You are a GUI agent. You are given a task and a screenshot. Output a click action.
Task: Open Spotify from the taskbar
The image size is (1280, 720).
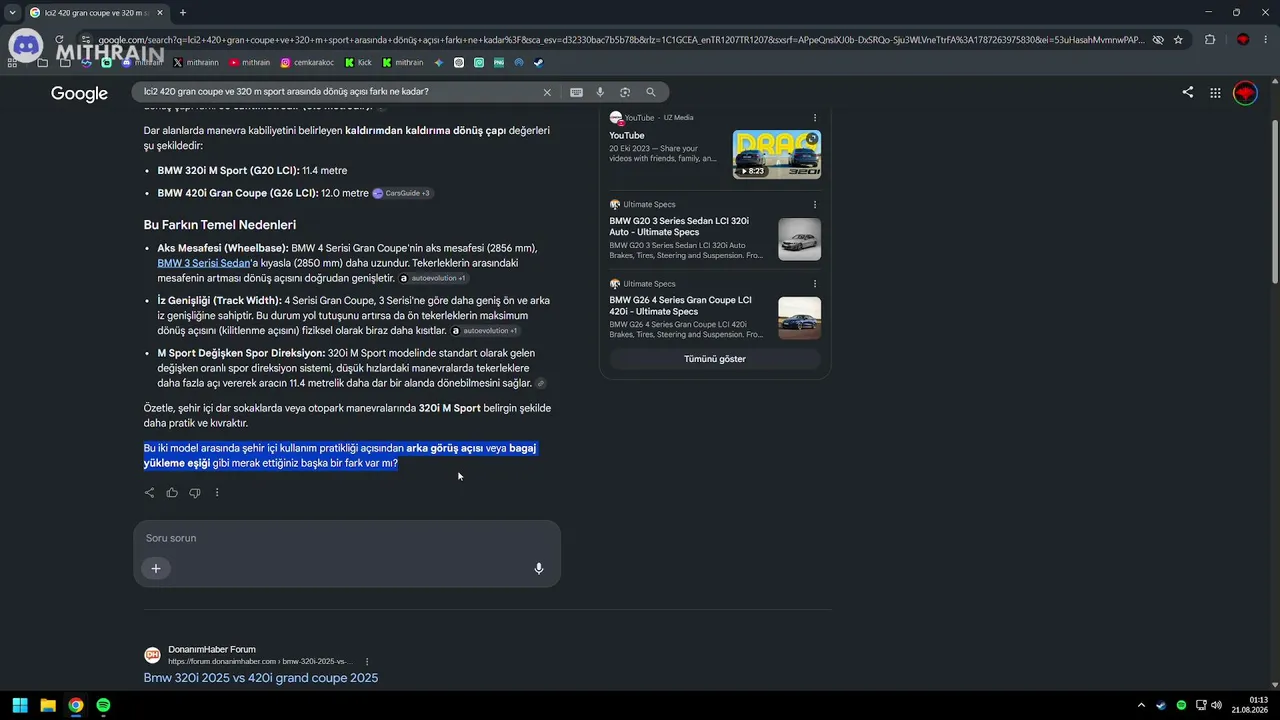click(103, 705)
